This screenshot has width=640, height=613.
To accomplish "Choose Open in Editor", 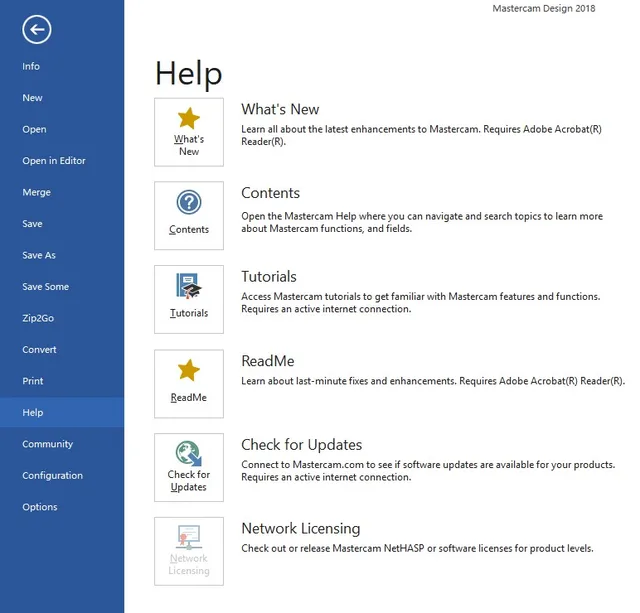I will (62, 161).
